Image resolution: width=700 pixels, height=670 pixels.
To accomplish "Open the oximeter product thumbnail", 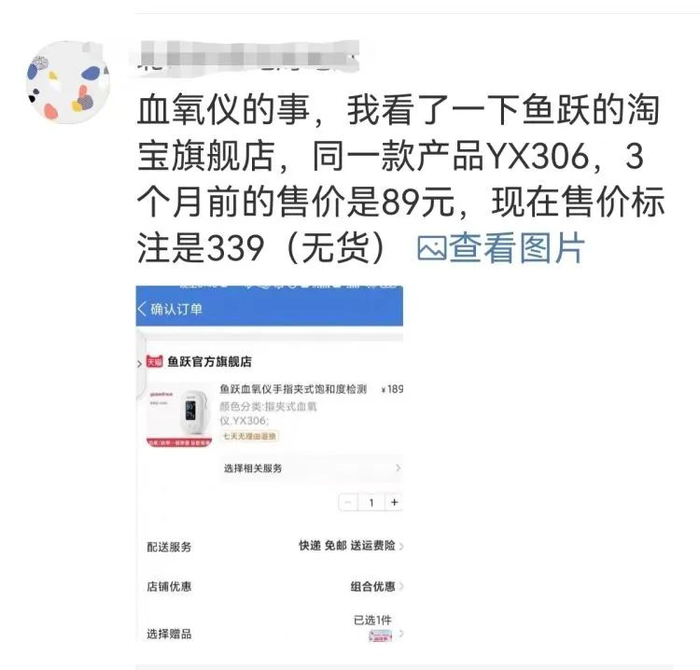I will pyautogui.click(x=179, y=415).
